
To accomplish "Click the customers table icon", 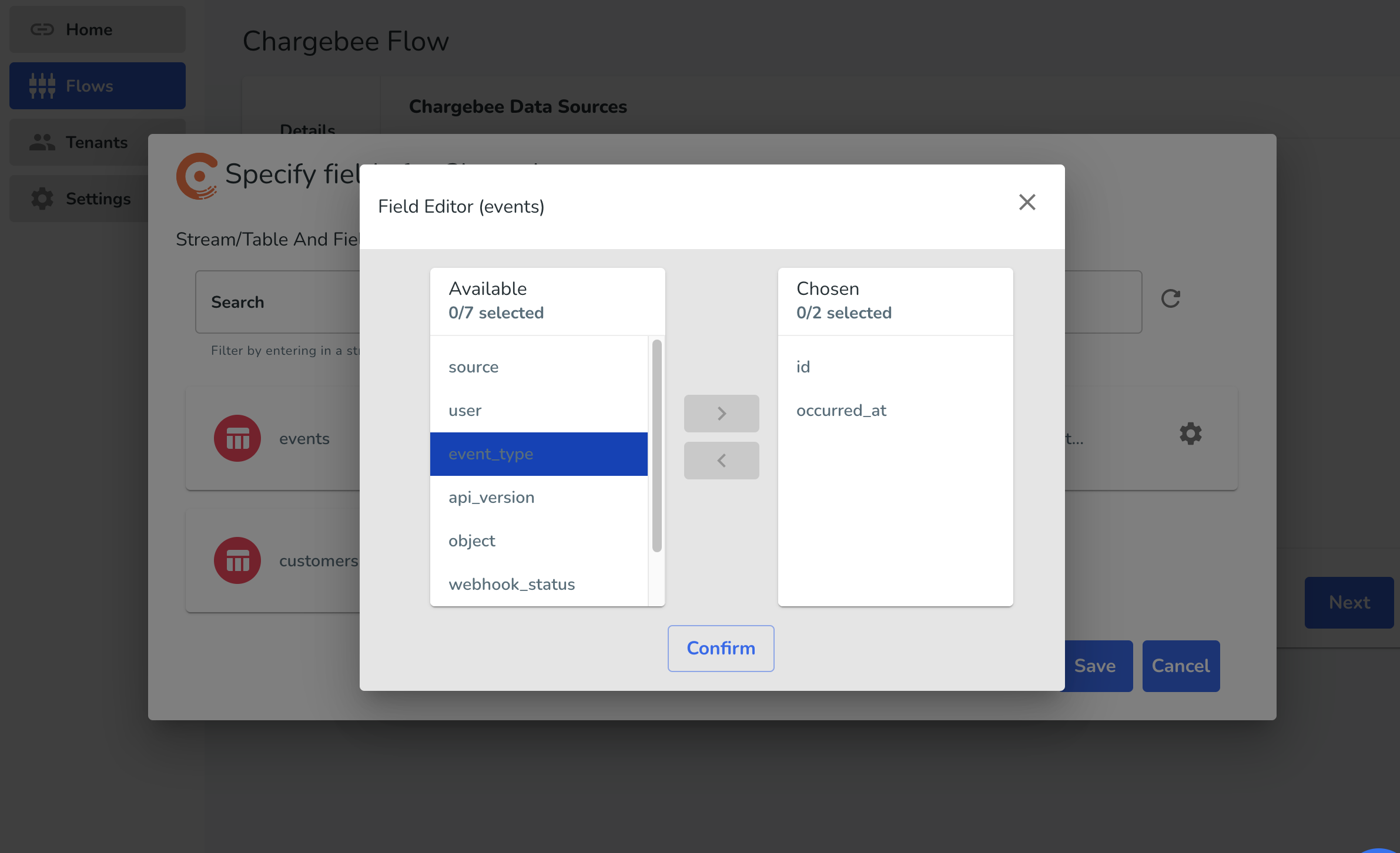I will pyautogui.click(x=237, y=560).
